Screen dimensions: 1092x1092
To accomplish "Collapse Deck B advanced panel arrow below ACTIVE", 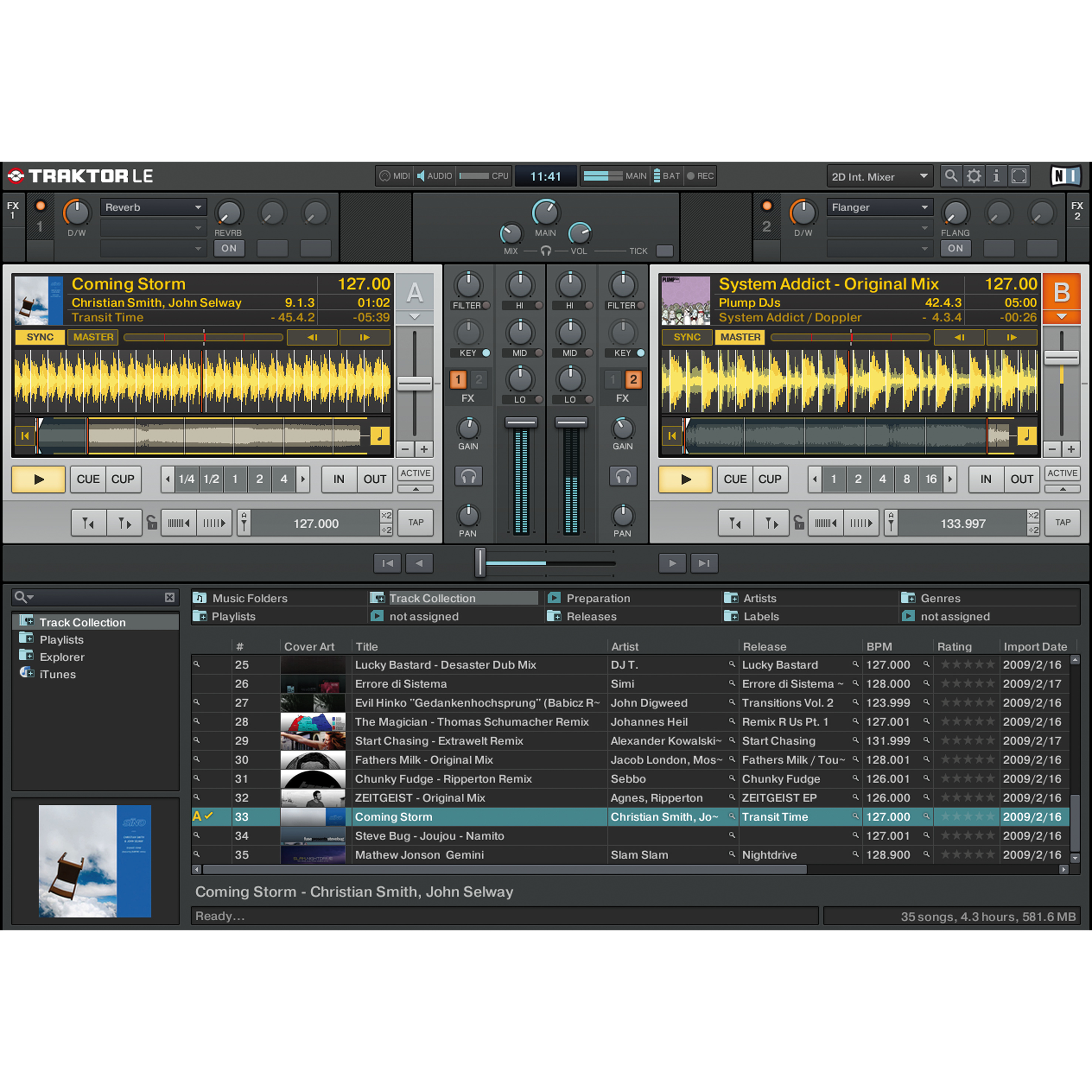I will coord(1063,490).
